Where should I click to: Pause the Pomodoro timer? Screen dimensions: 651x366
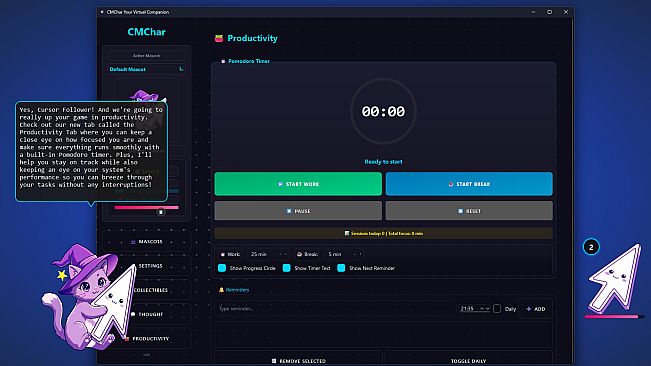click(x=298, y=211)
